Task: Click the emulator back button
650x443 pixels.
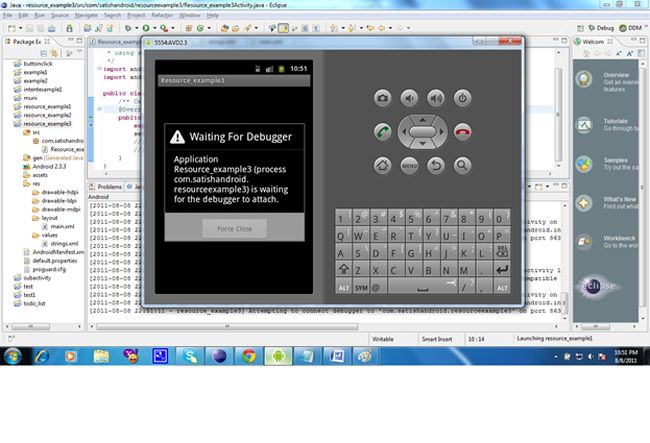Action: pos(436,165)
